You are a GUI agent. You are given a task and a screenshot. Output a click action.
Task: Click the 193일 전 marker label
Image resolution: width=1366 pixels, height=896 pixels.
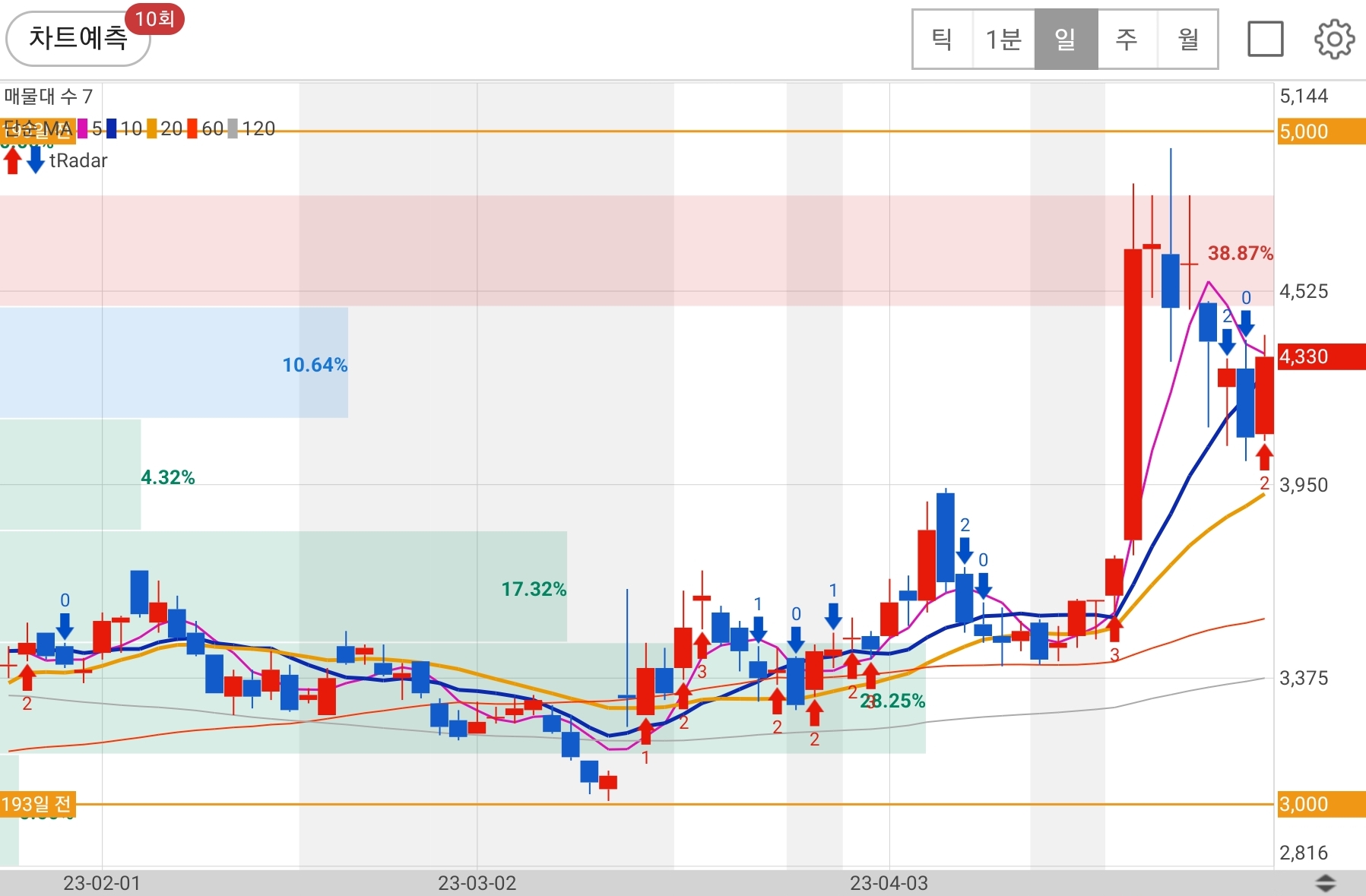pyautogui.click(x=37, y=804)
